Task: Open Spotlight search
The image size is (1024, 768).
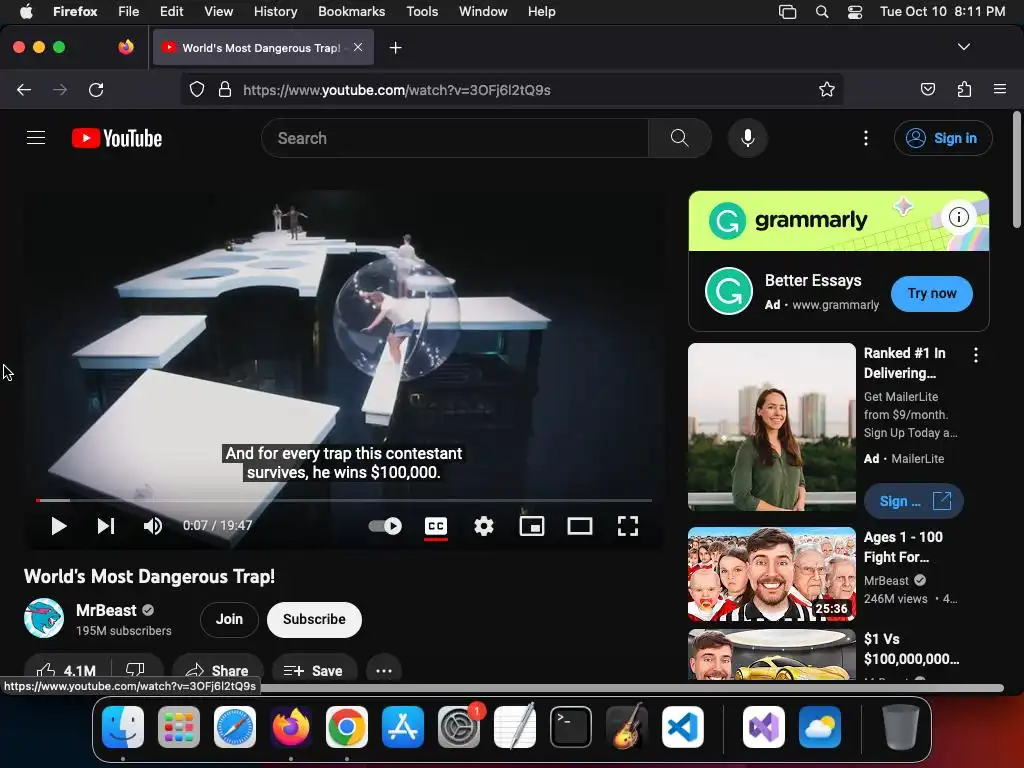Action: [822, 12]
